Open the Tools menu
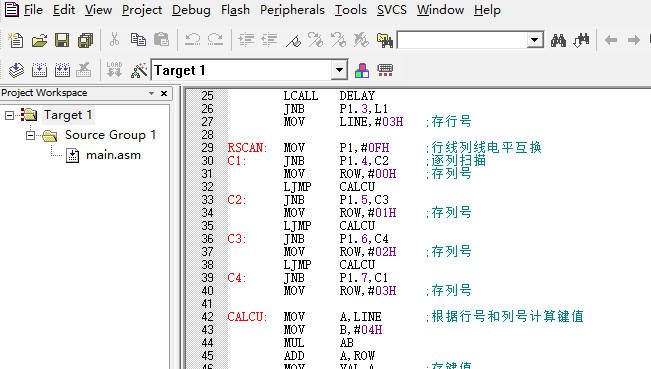 [351, 10]
